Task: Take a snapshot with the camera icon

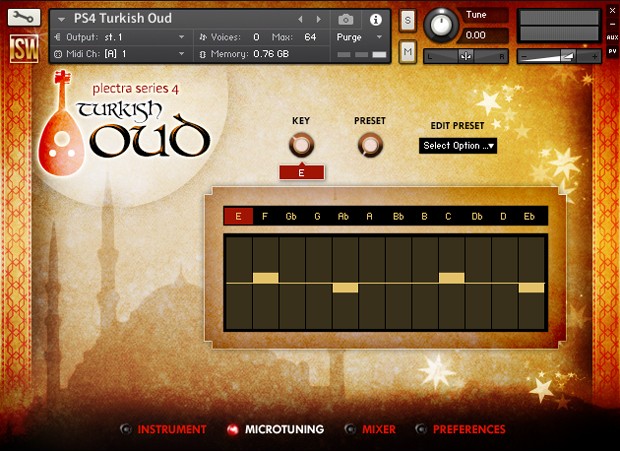Action: pyautogui.click(x=346, y=19)
